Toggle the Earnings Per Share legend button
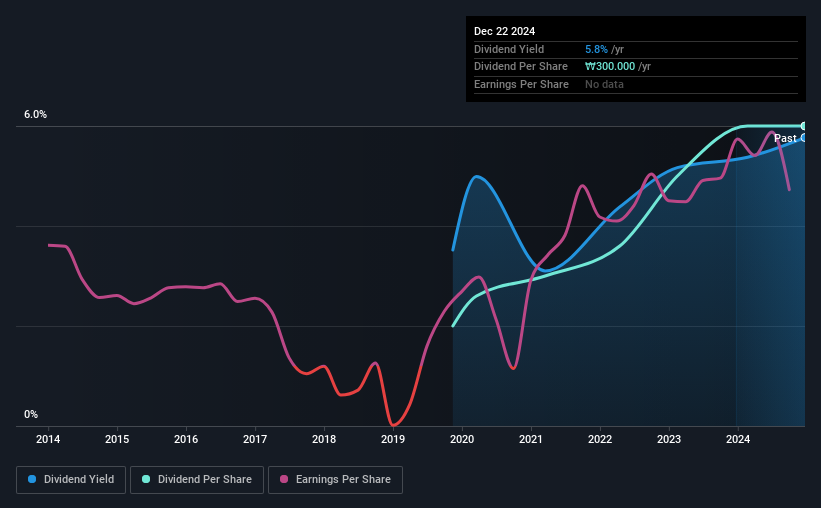Screen dimensions: 821x508 (x=335, y=480)
